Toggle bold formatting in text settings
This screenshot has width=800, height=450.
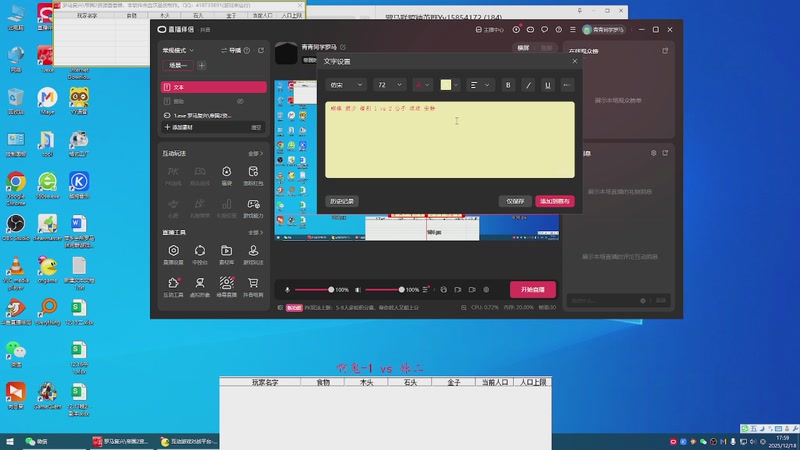point(508,85)
